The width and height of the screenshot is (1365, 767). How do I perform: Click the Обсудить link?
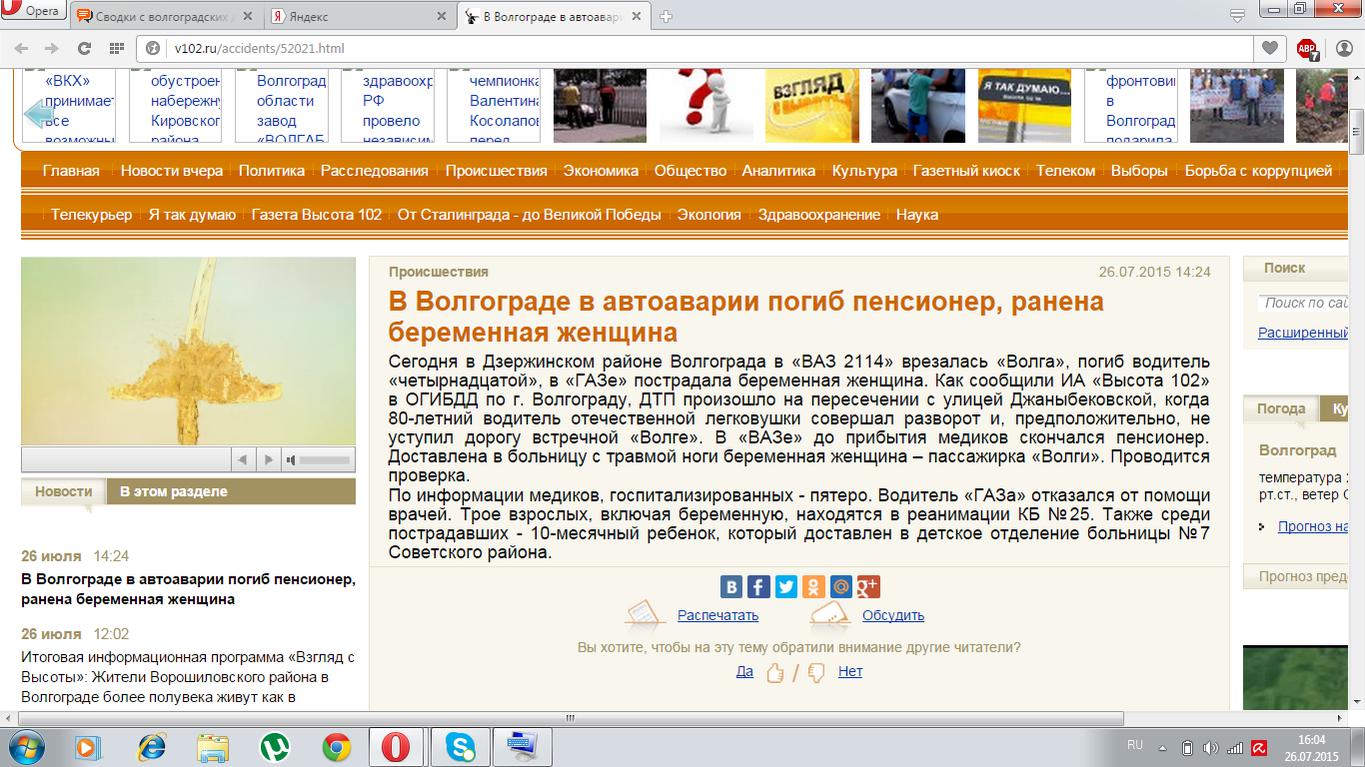pos(893,615)
